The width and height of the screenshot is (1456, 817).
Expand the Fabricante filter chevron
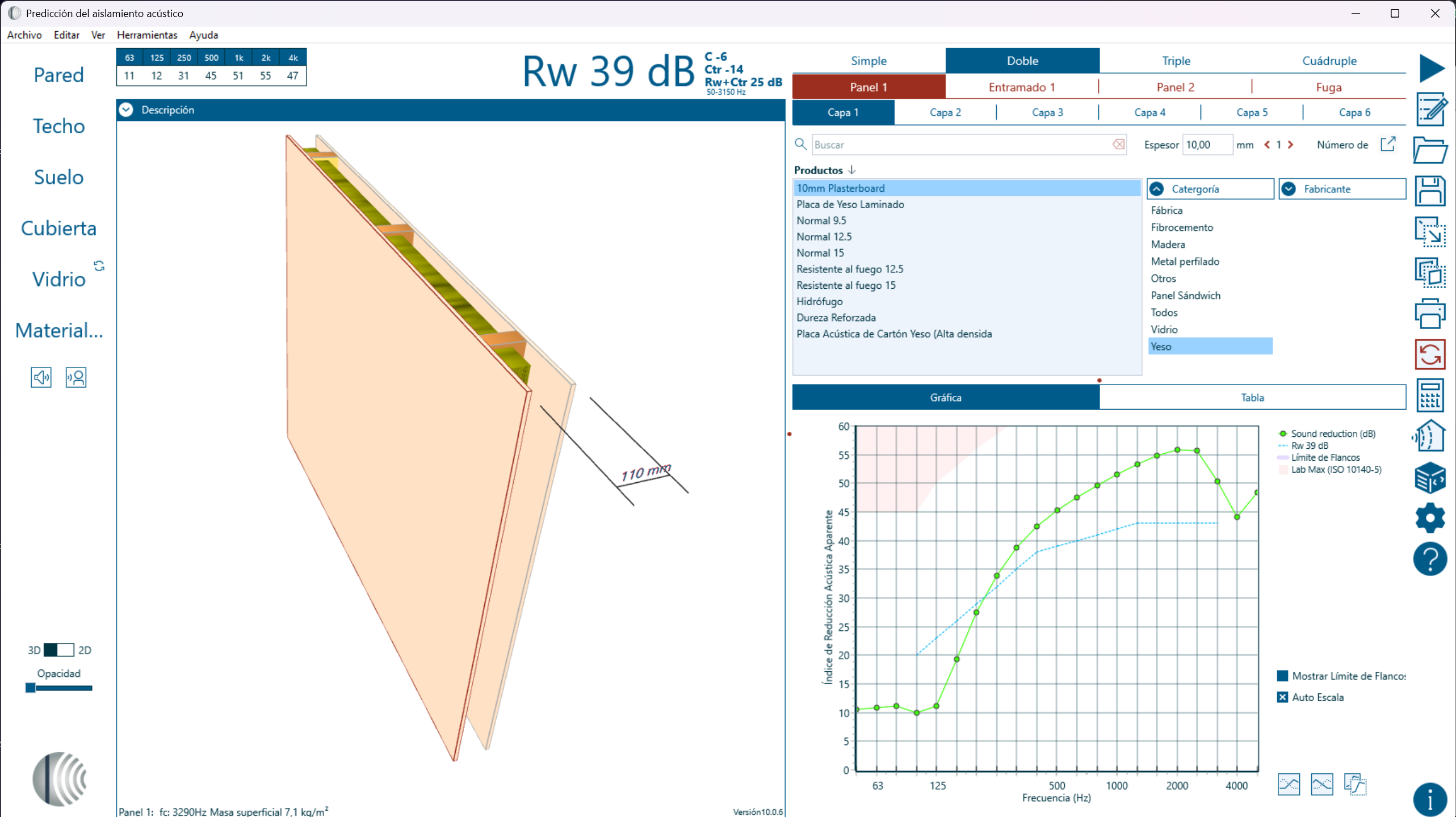[x=1289, y=189]
